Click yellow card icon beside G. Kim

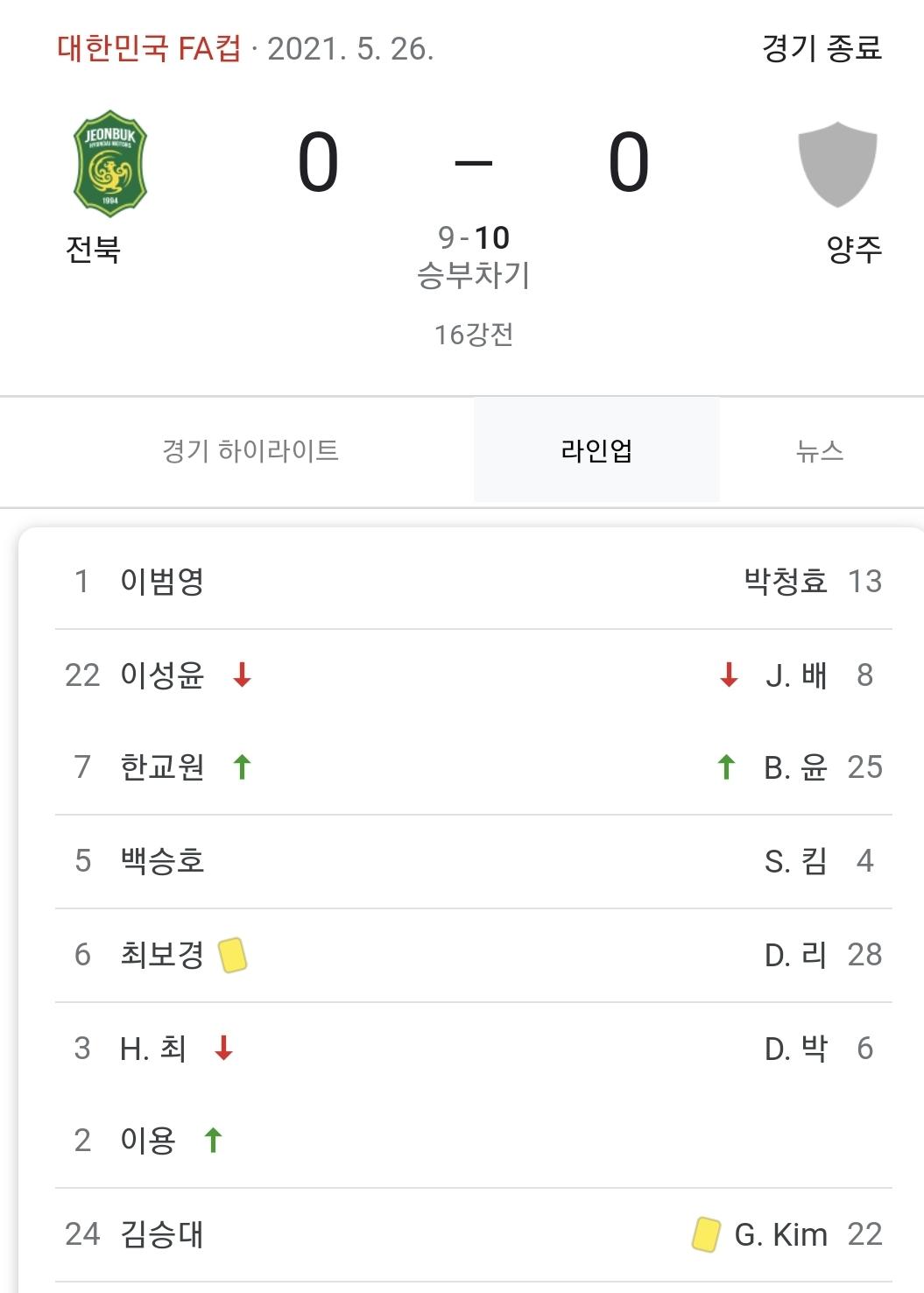706,1234
